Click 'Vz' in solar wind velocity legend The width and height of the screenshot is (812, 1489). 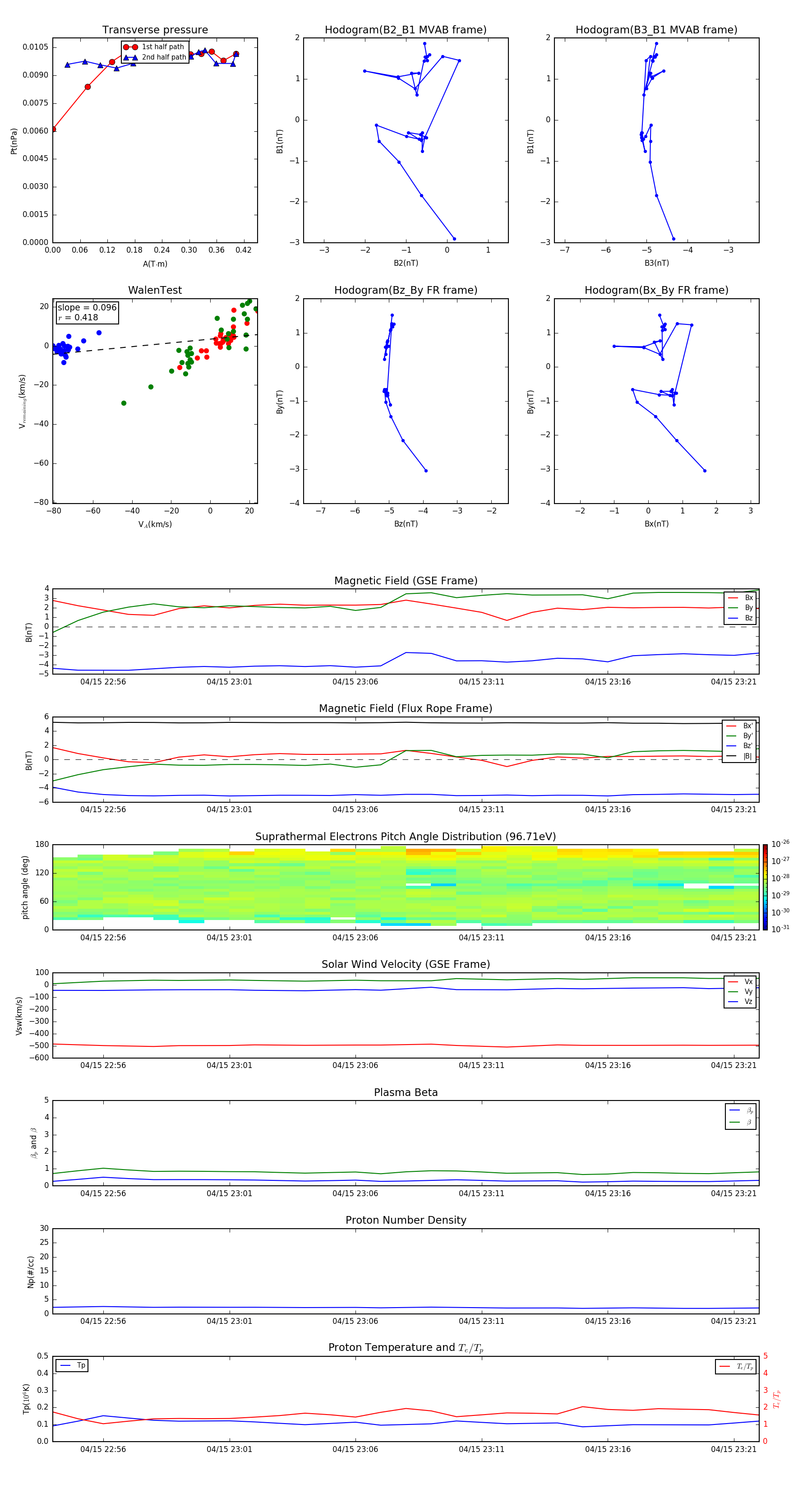click(x=740, y=1002)
